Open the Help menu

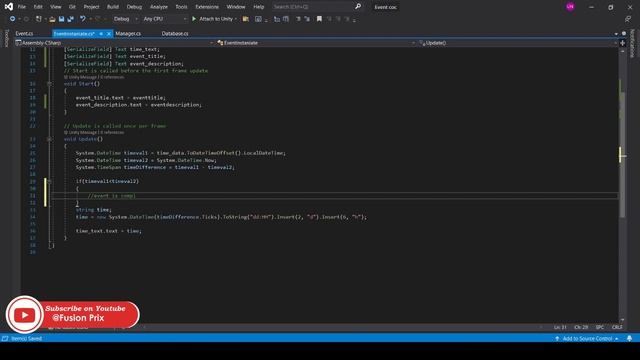coord(258,7)
